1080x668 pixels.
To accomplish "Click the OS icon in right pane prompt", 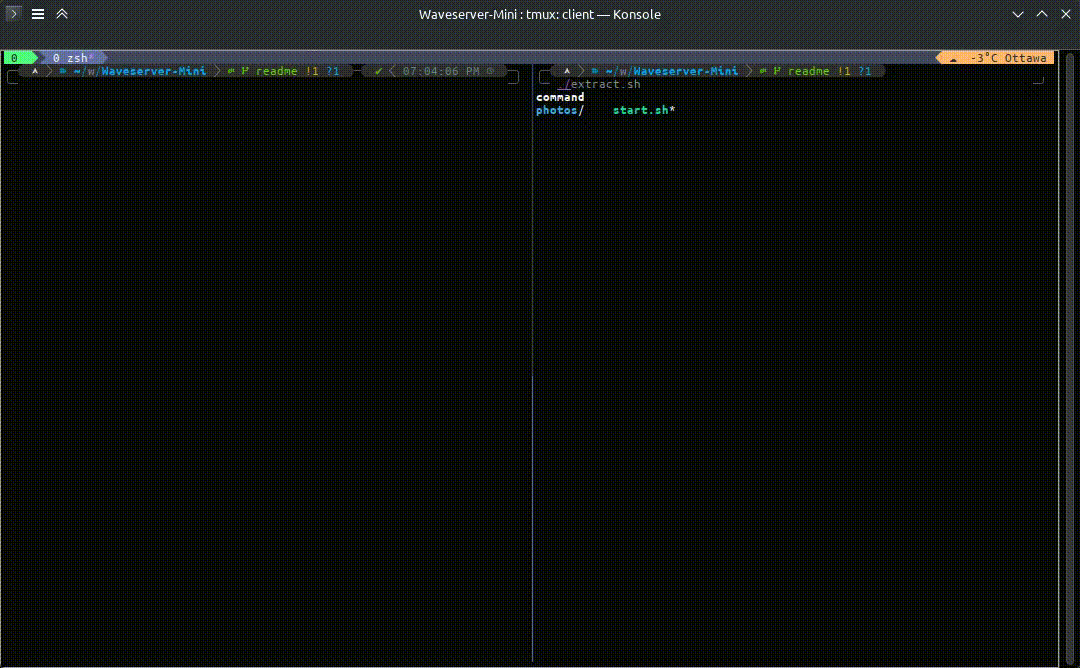I will coord(568,71).
